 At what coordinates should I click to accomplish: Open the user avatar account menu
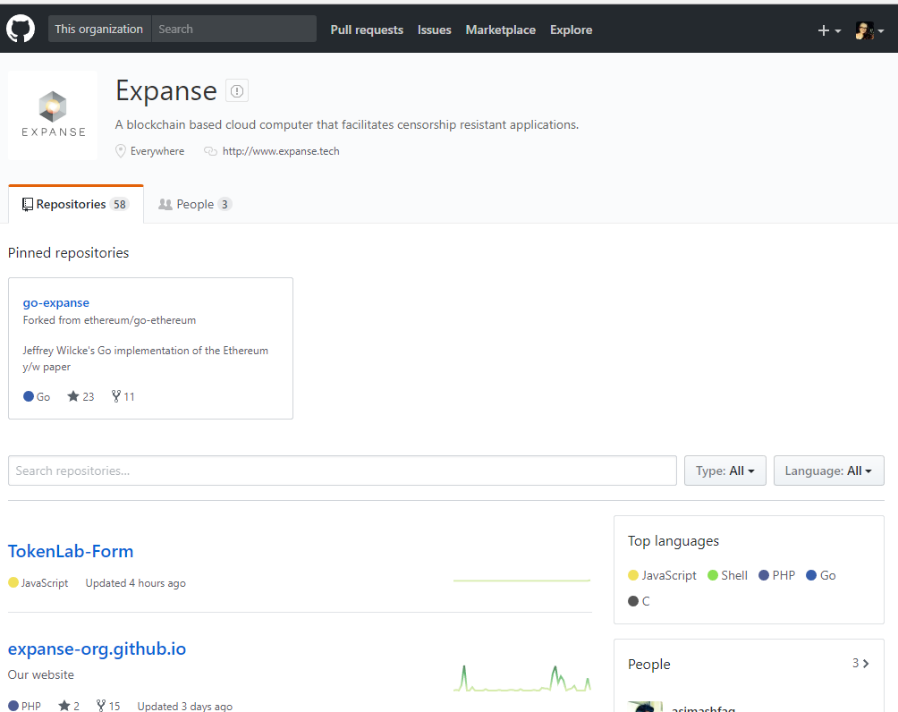869,30
